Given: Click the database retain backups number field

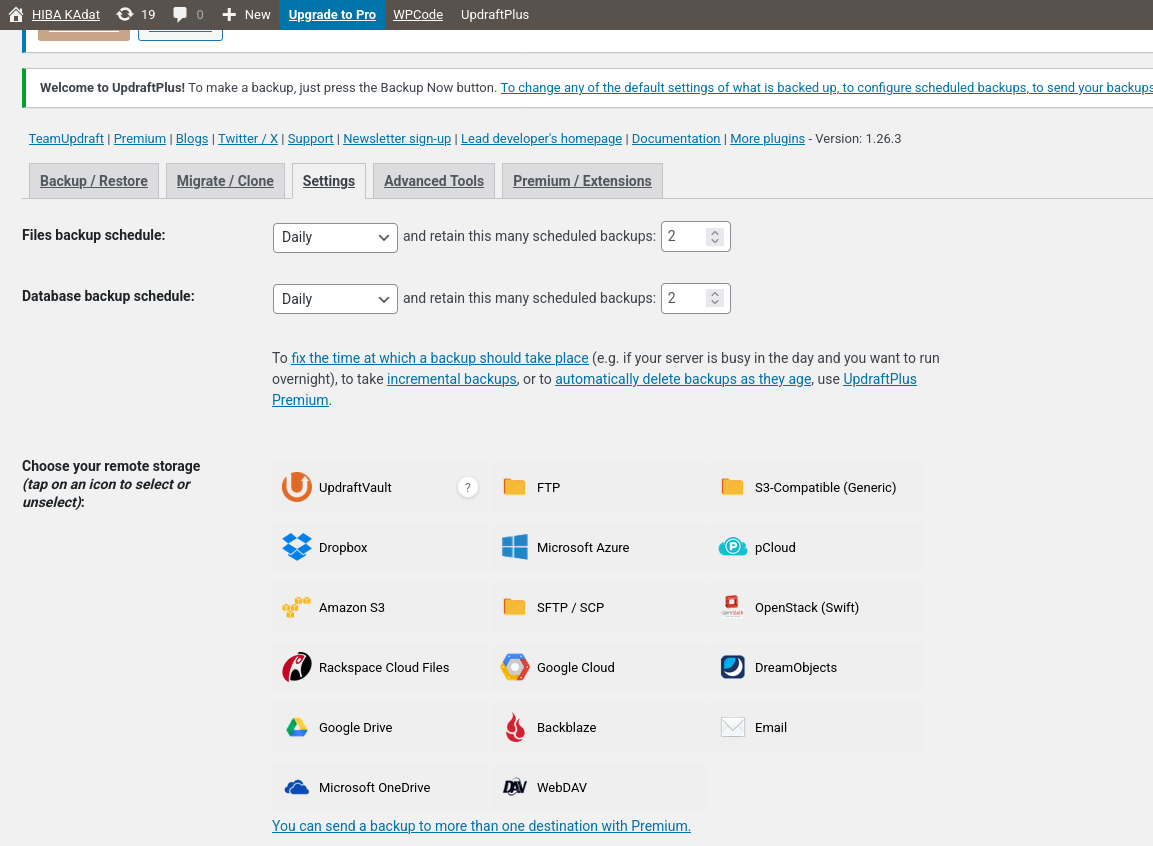Looking at the screenshot, I should [x=696, y=298].
